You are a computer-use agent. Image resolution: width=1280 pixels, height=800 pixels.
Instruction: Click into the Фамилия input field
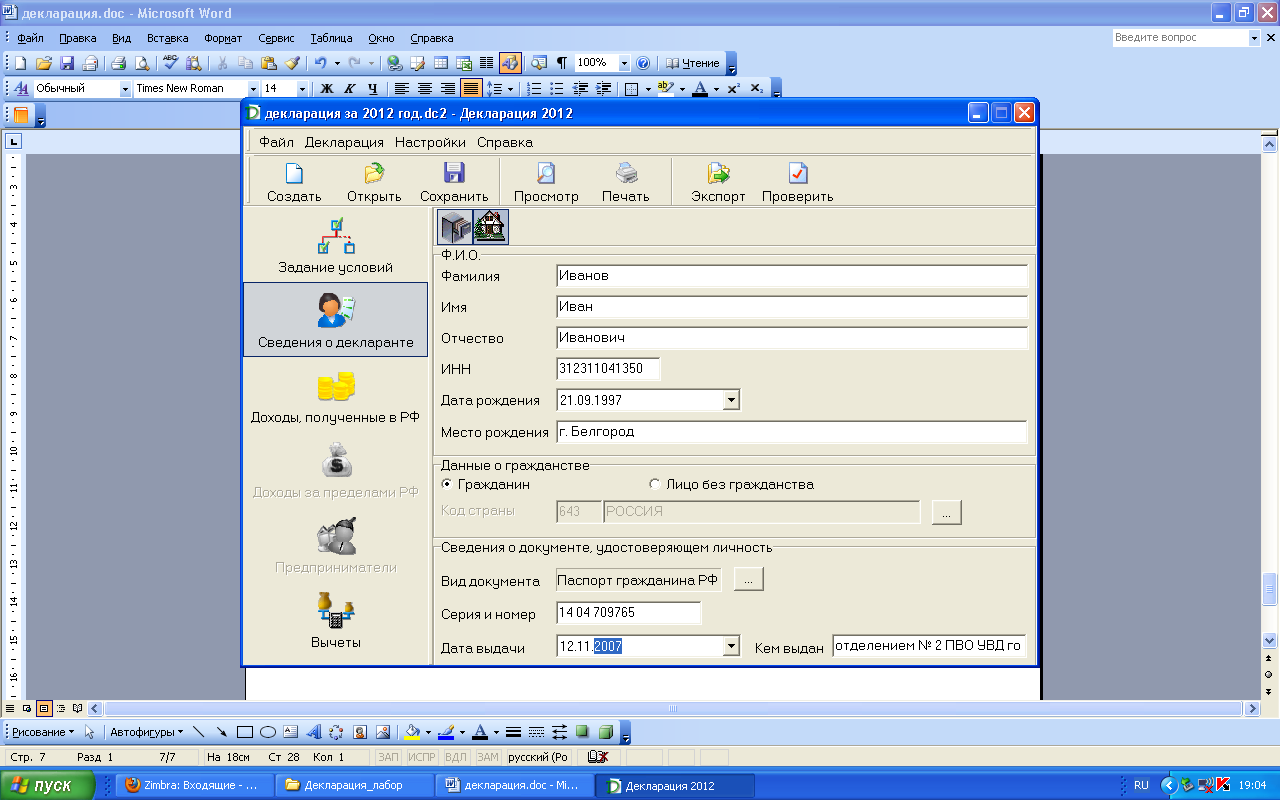(792, 276)
